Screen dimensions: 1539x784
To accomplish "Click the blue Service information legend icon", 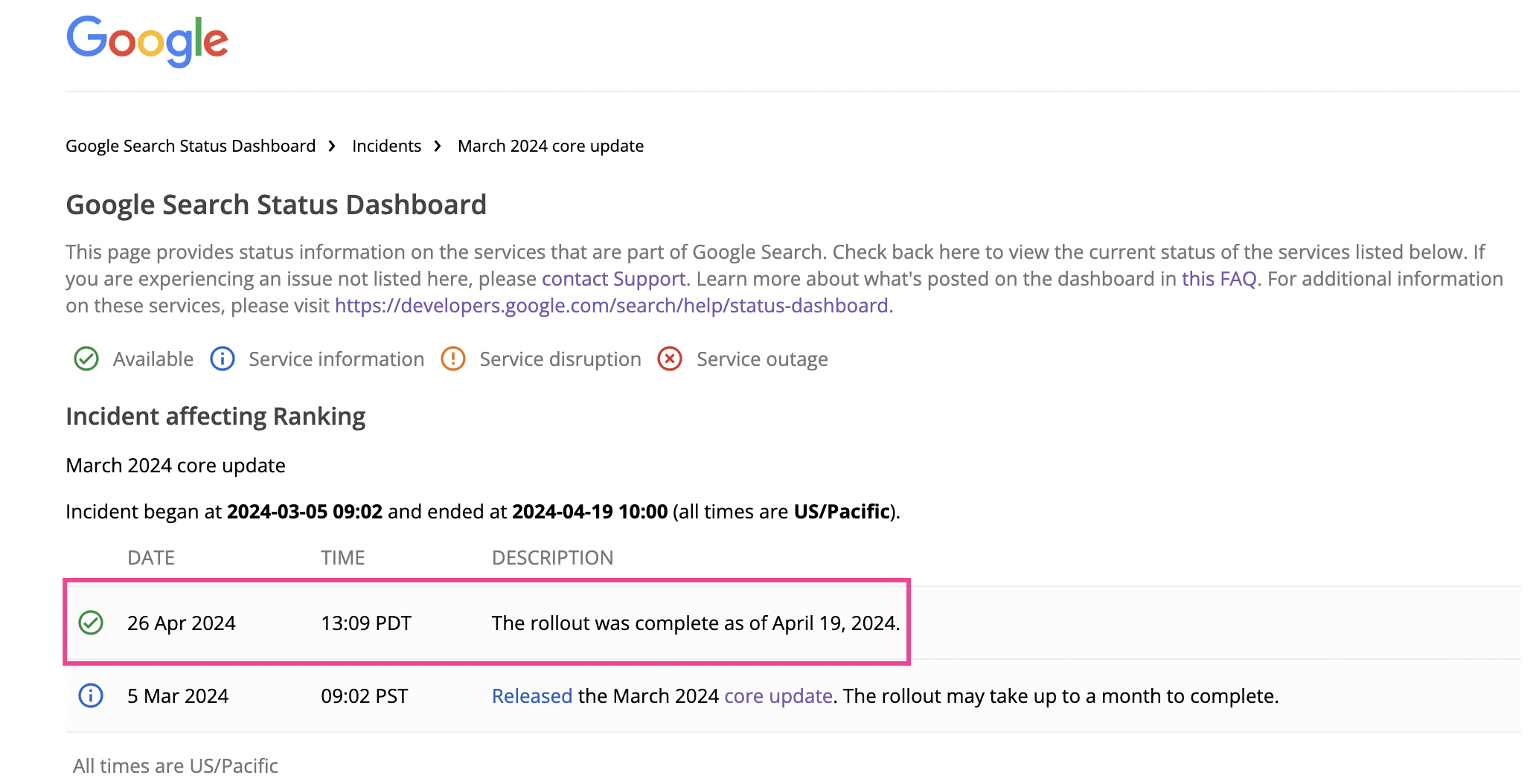I will [223, 359].
